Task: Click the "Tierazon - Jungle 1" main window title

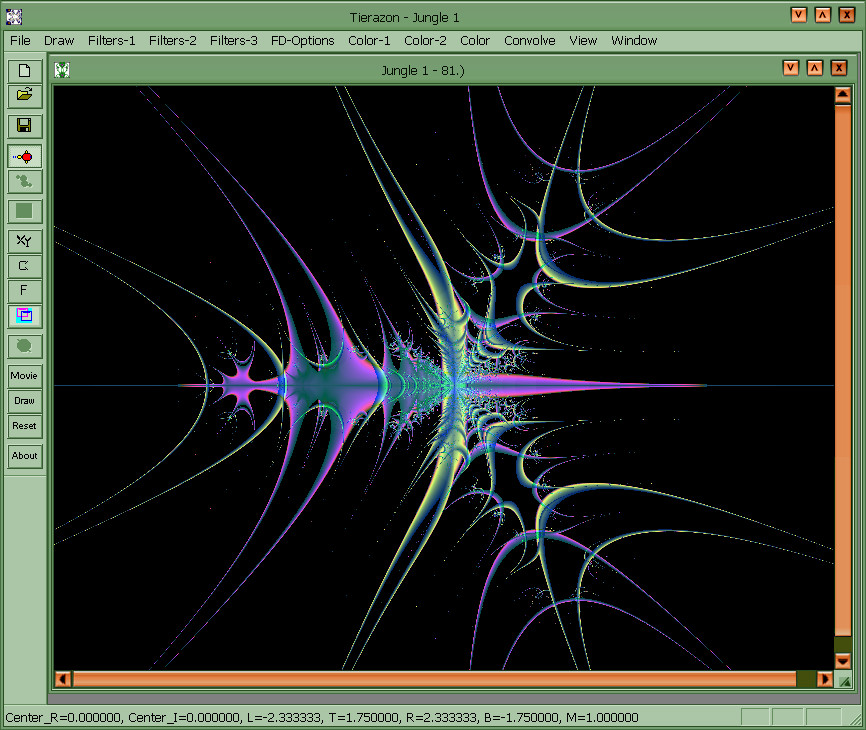Action: 404,18
